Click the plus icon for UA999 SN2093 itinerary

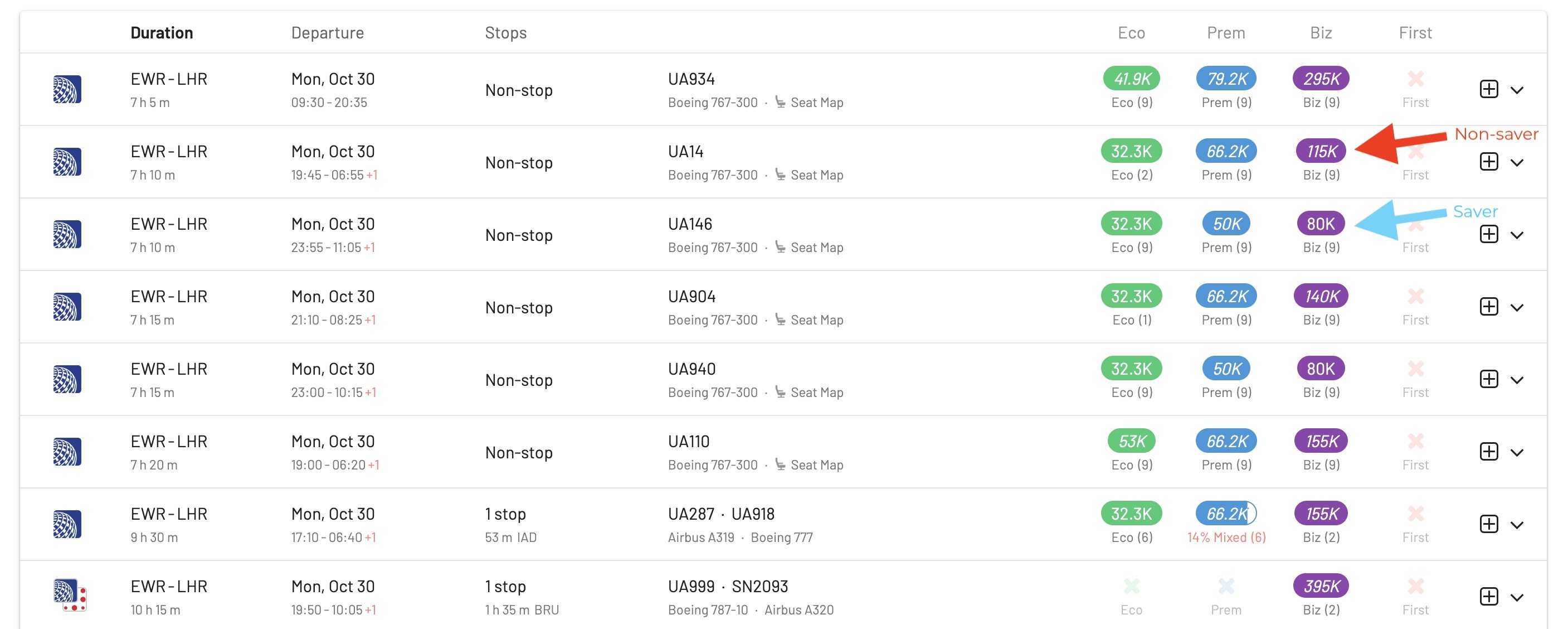[x=1489, y=597]
